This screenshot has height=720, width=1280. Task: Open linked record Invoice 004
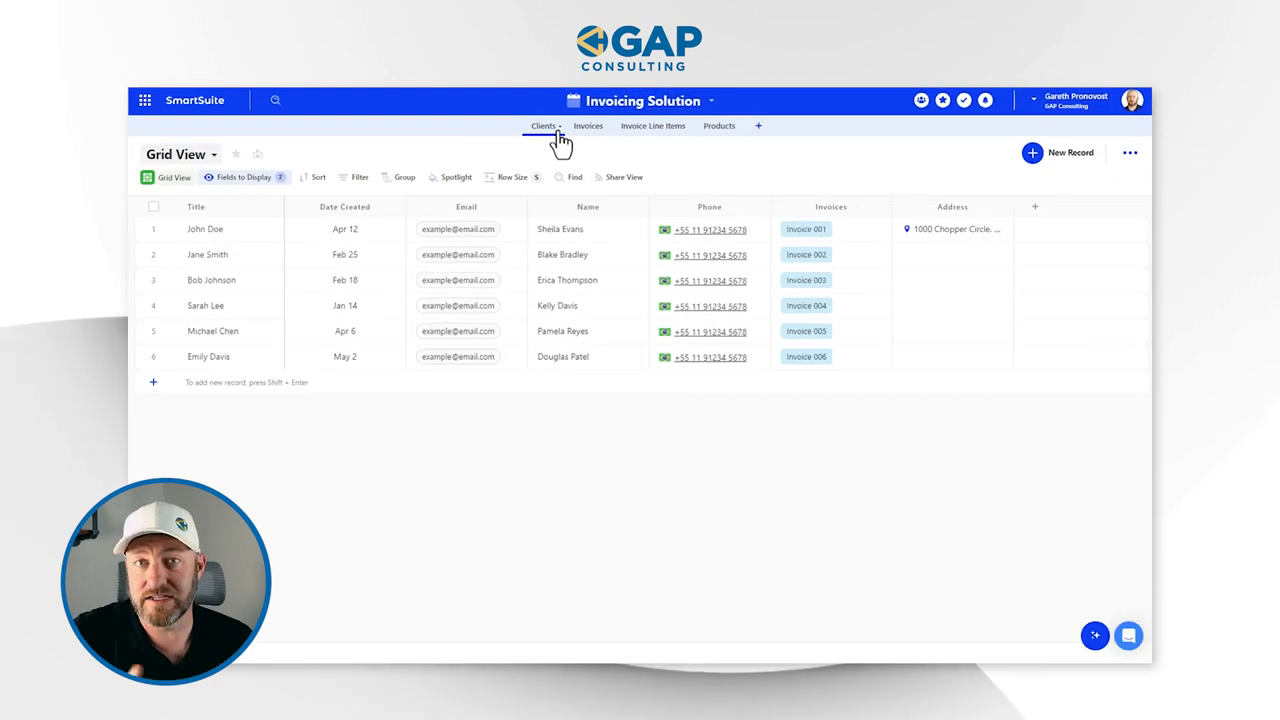(806, 306)
